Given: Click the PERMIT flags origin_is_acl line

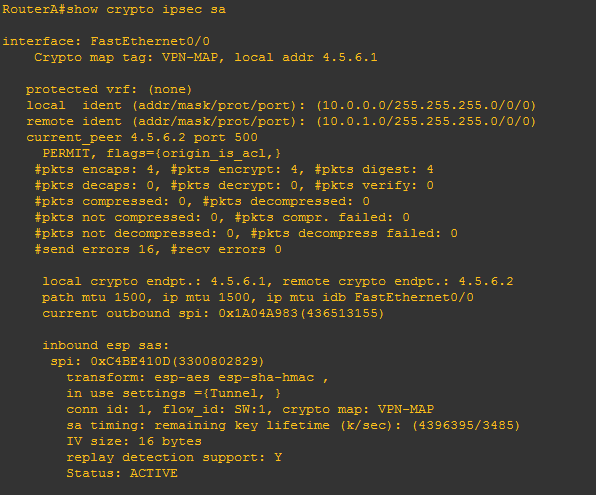Looking at the screenshot, I should coord(162,154).
